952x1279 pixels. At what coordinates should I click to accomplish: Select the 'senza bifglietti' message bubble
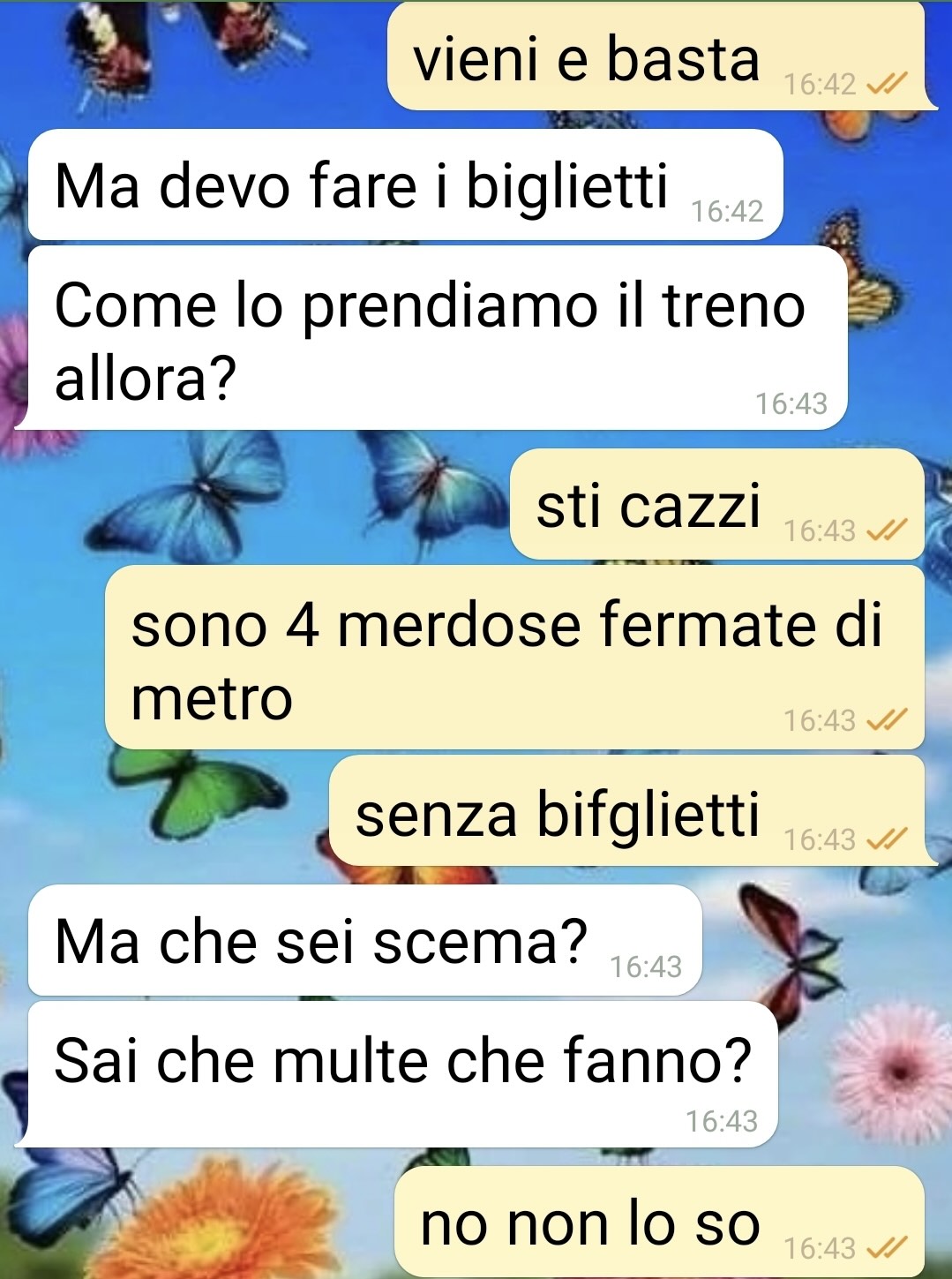pyautogui.click(x=631, y=811)
